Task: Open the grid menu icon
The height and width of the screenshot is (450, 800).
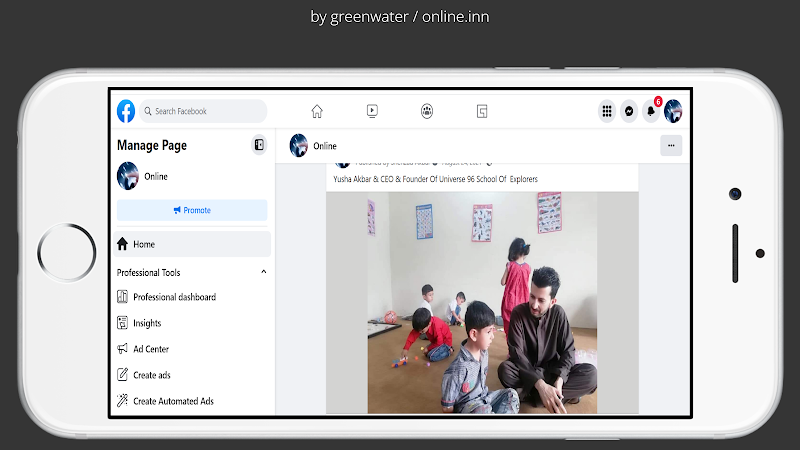Action: (x=606, y=111)
